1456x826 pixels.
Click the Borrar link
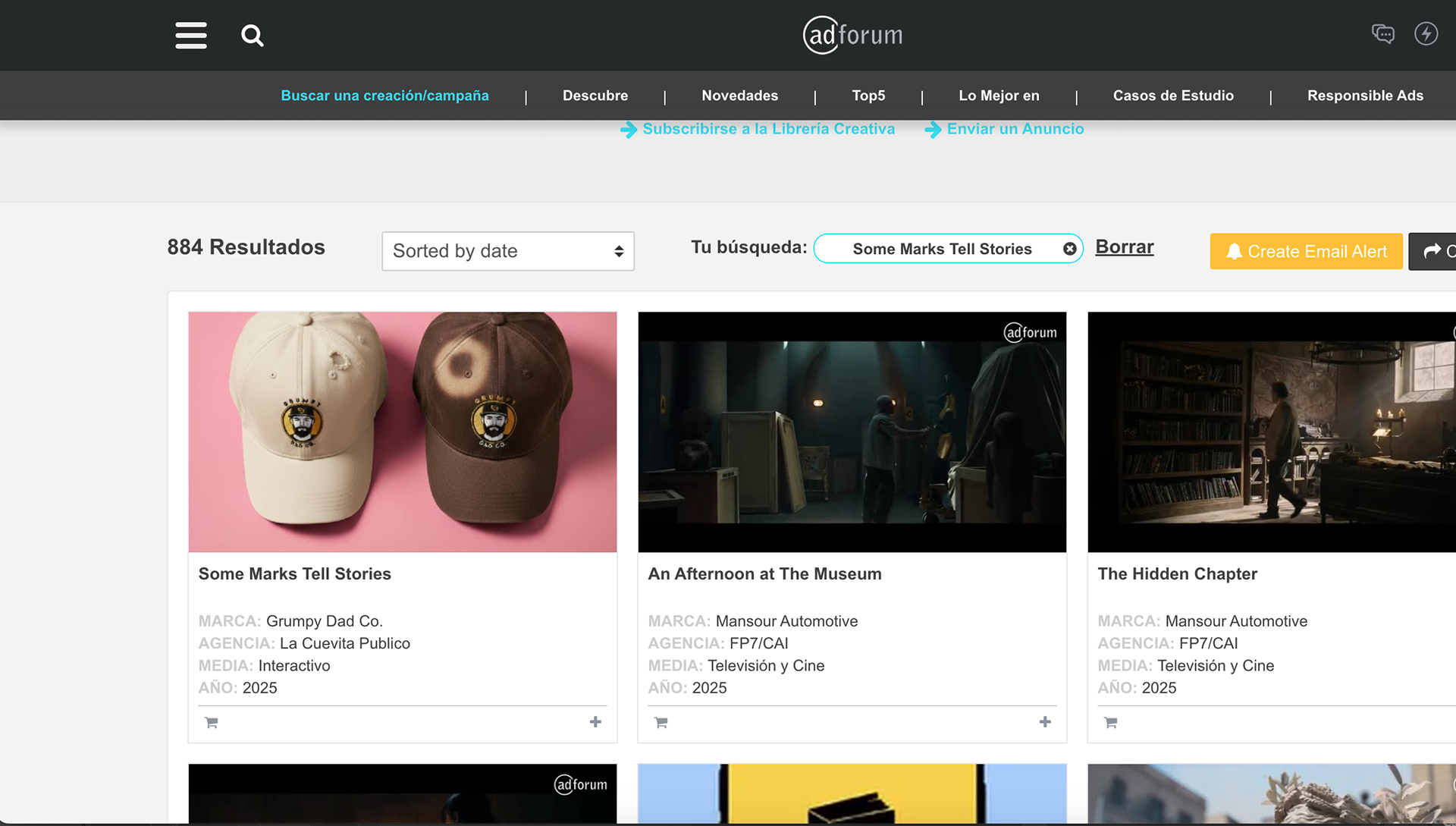(1124, 247)
